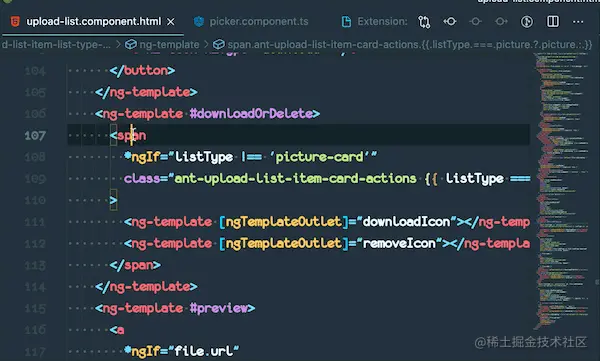The height and width of the screenshot is (361, 600).
Task: Click the </ng-template> tag on line 114
Action: coord(146,286)
